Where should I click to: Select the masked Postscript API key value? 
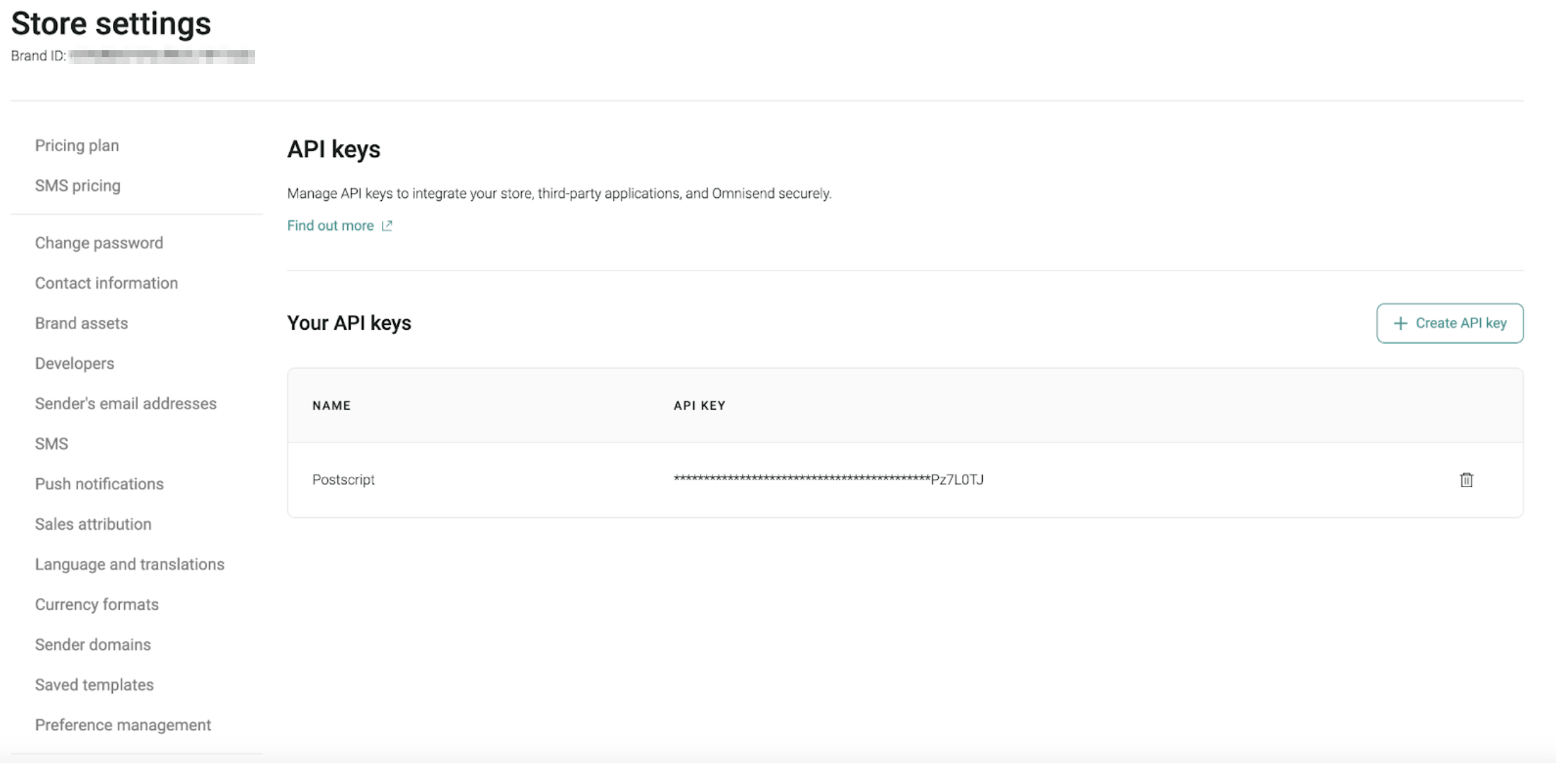(829, 480)
